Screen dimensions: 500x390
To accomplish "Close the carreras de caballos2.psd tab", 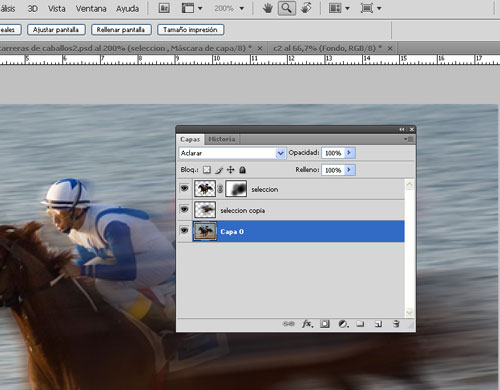I will 260,49.
